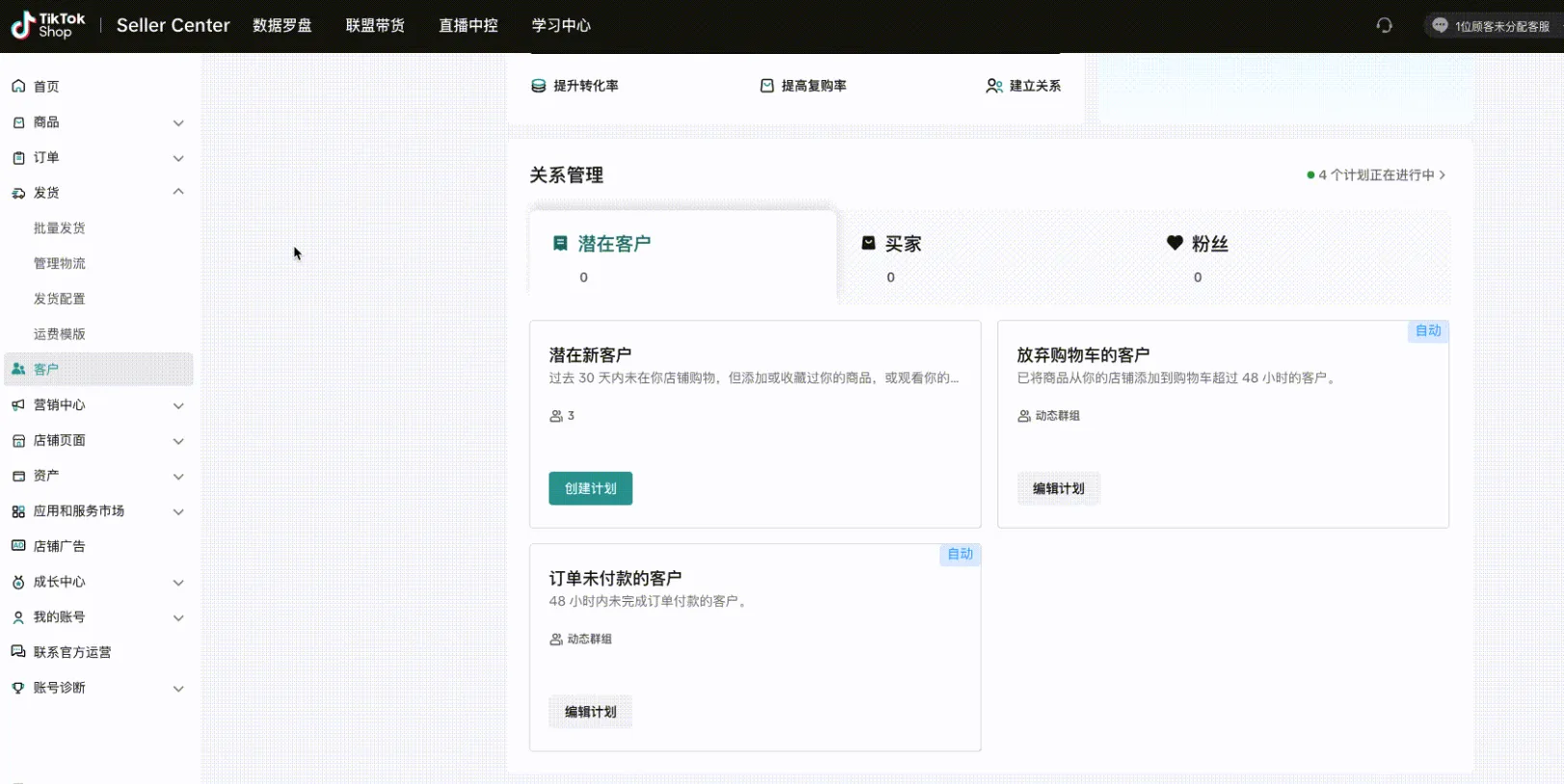Switch to the 买家 tab

click(x=990, y=257)
